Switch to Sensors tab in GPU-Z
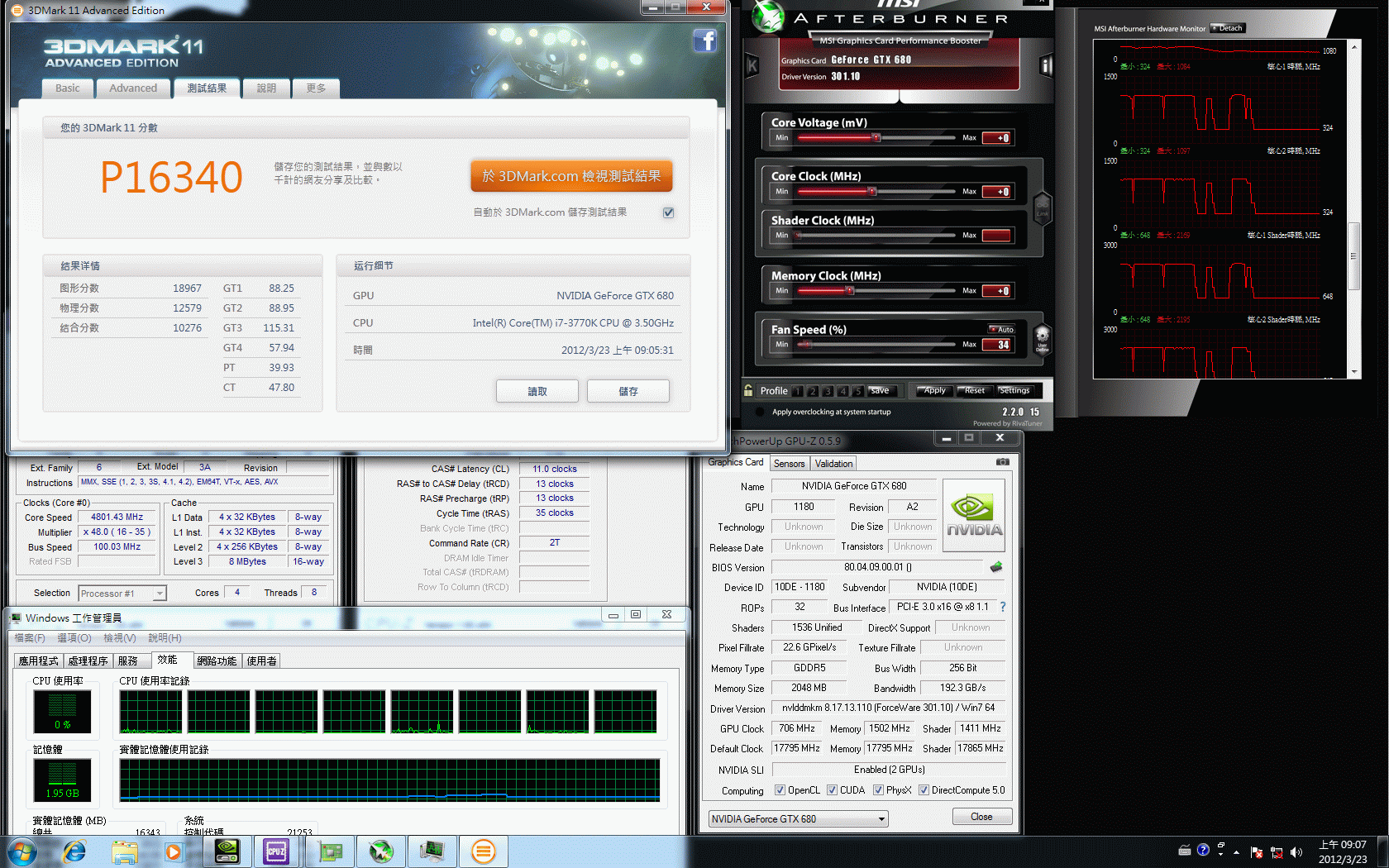This screenshot has width=1389, height=868. click(790, 464)
